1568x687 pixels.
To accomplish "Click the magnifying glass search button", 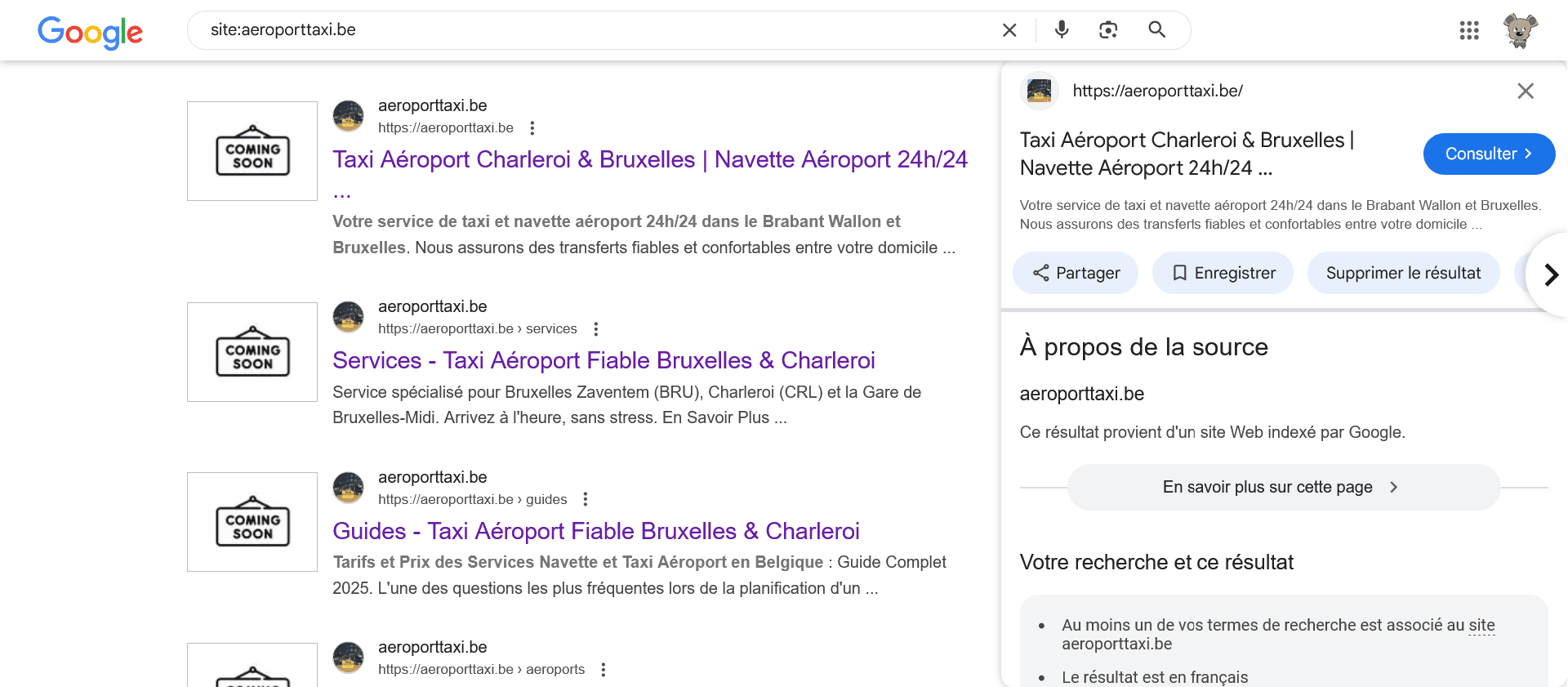I will tap(1156, 30).
